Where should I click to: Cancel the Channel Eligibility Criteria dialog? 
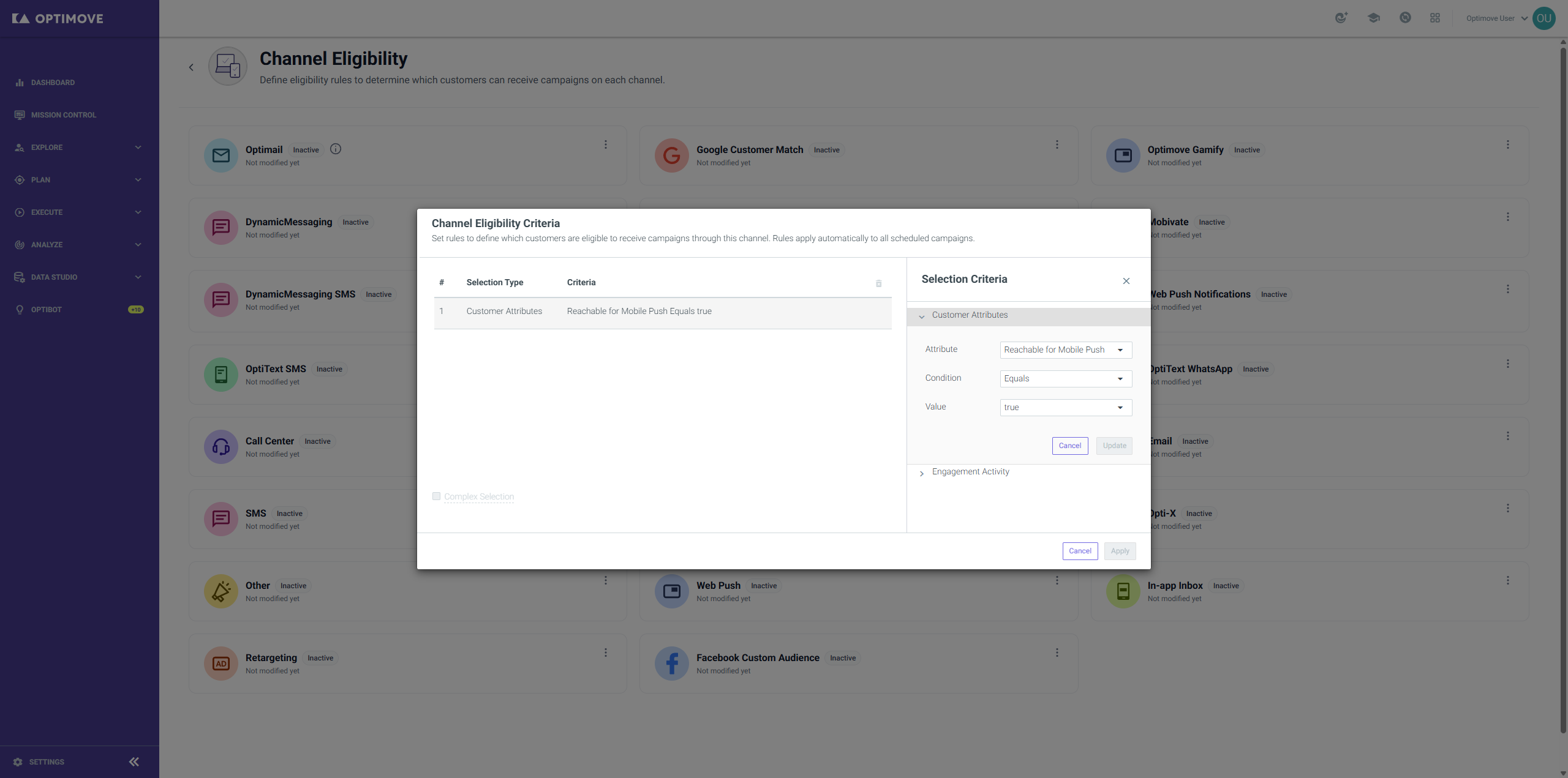[x=1080, y=551]
